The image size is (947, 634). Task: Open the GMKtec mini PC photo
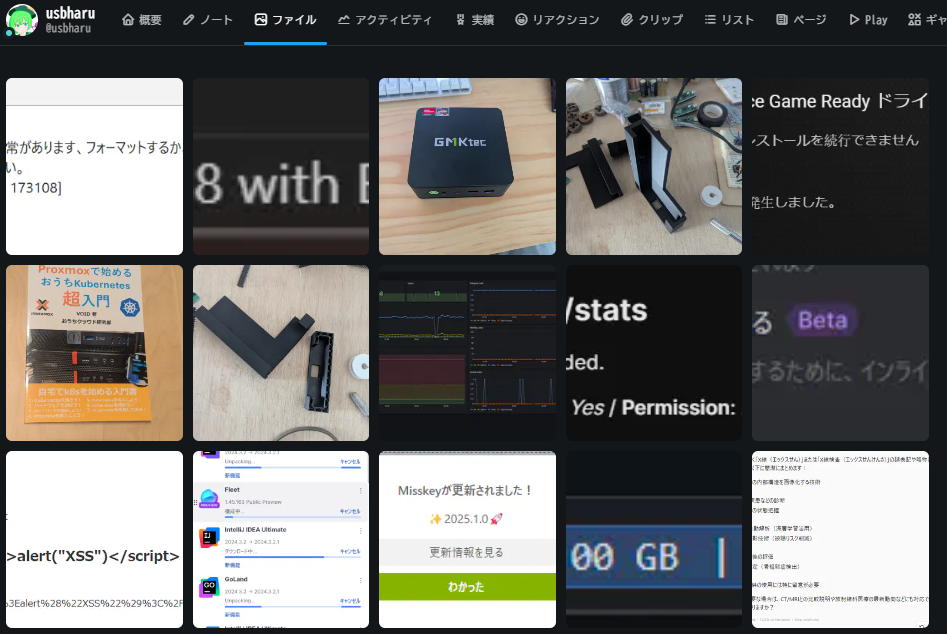(x=467, y=166)
